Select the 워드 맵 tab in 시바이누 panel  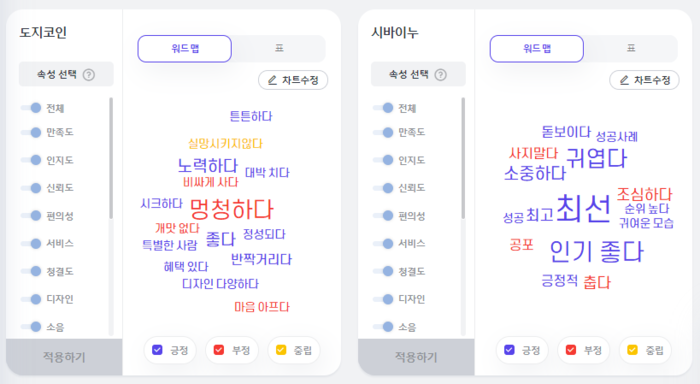pos(537,48)
